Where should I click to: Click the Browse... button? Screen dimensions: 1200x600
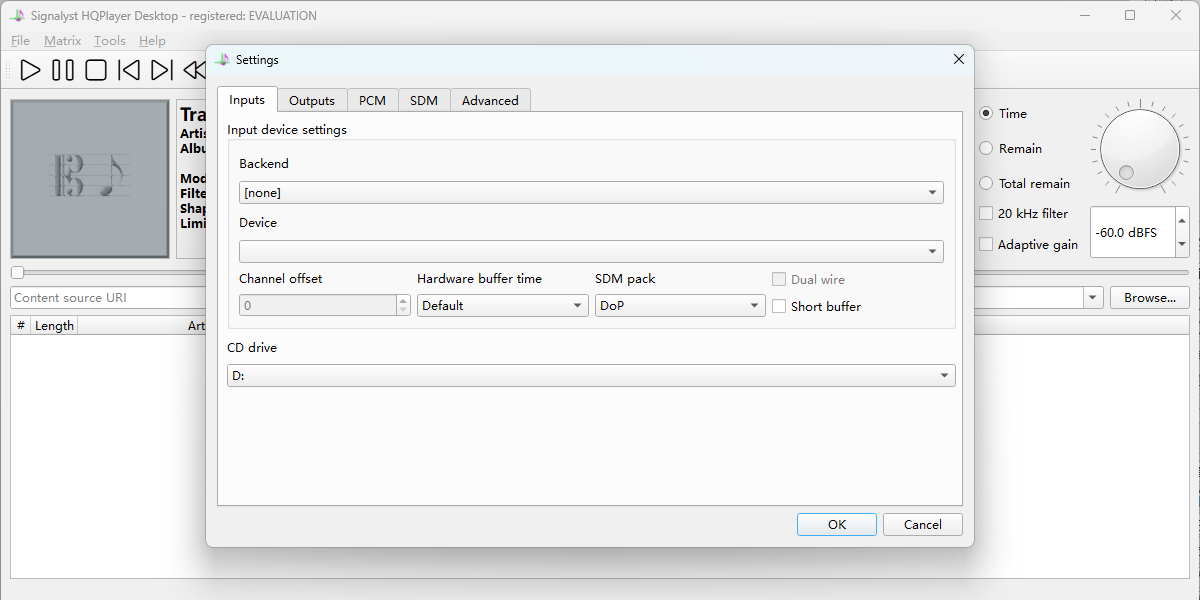pos(1149,298)
